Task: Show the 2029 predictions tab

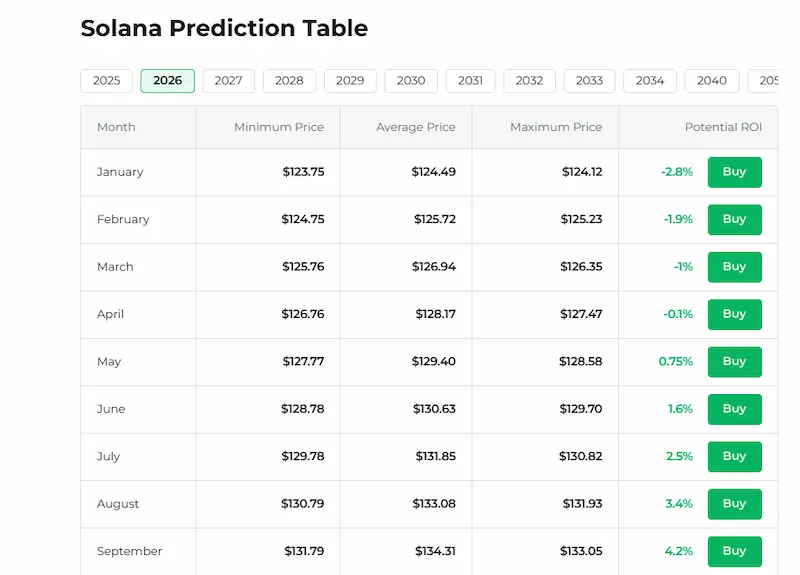Action: [350, 81]
